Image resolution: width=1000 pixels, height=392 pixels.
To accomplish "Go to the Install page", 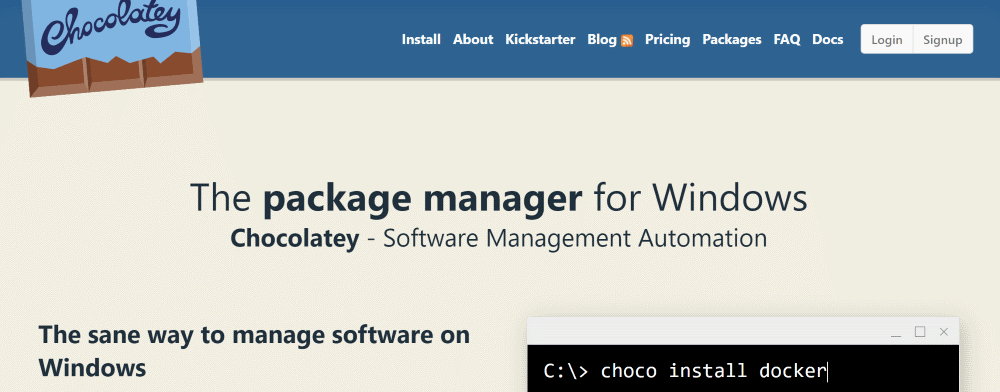I will (421, 40).
